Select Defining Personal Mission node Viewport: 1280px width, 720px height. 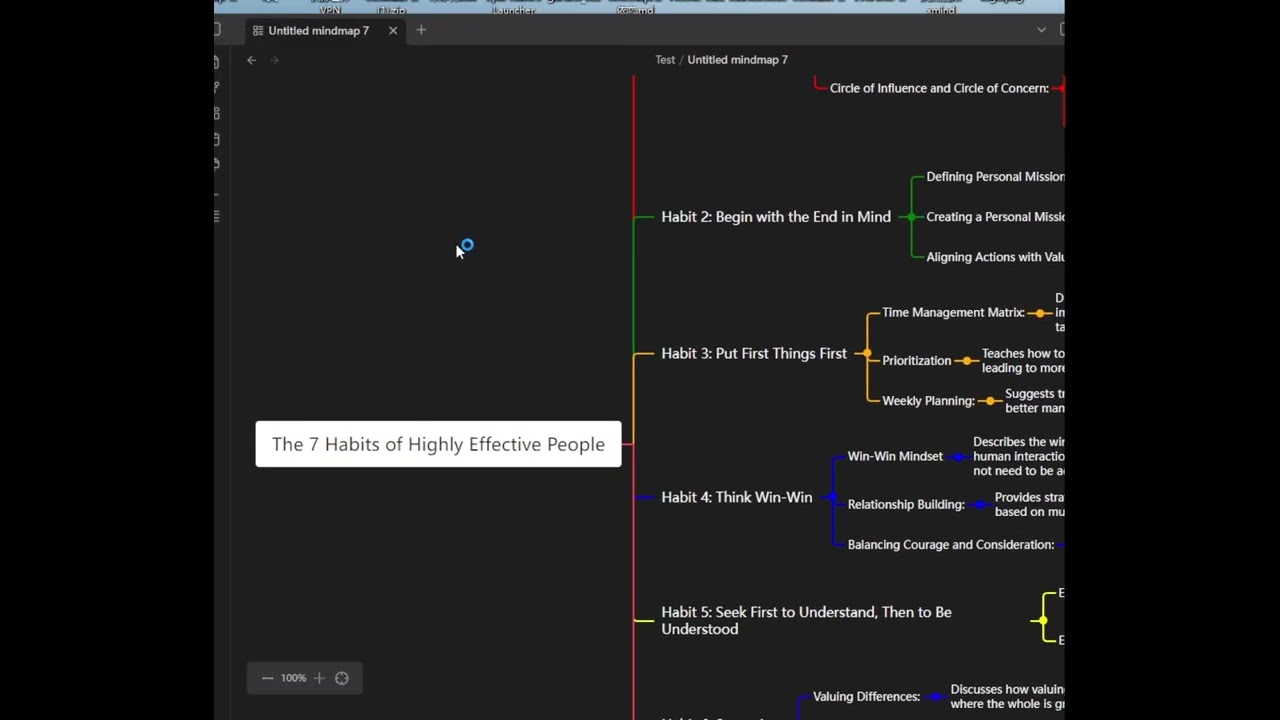coord(995,177)
